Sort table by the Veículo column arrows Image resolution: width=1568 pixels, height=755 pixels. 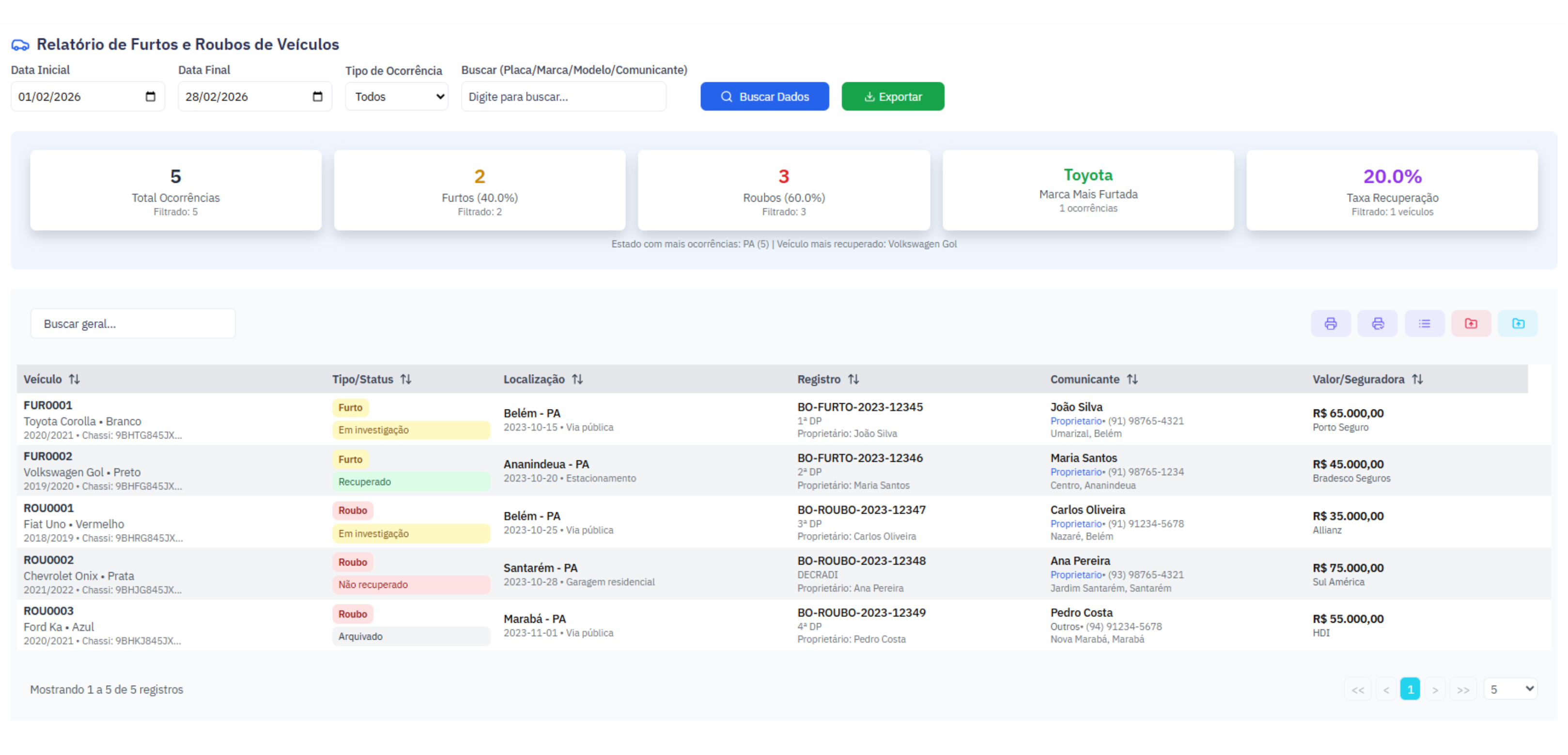coord(74,379)
